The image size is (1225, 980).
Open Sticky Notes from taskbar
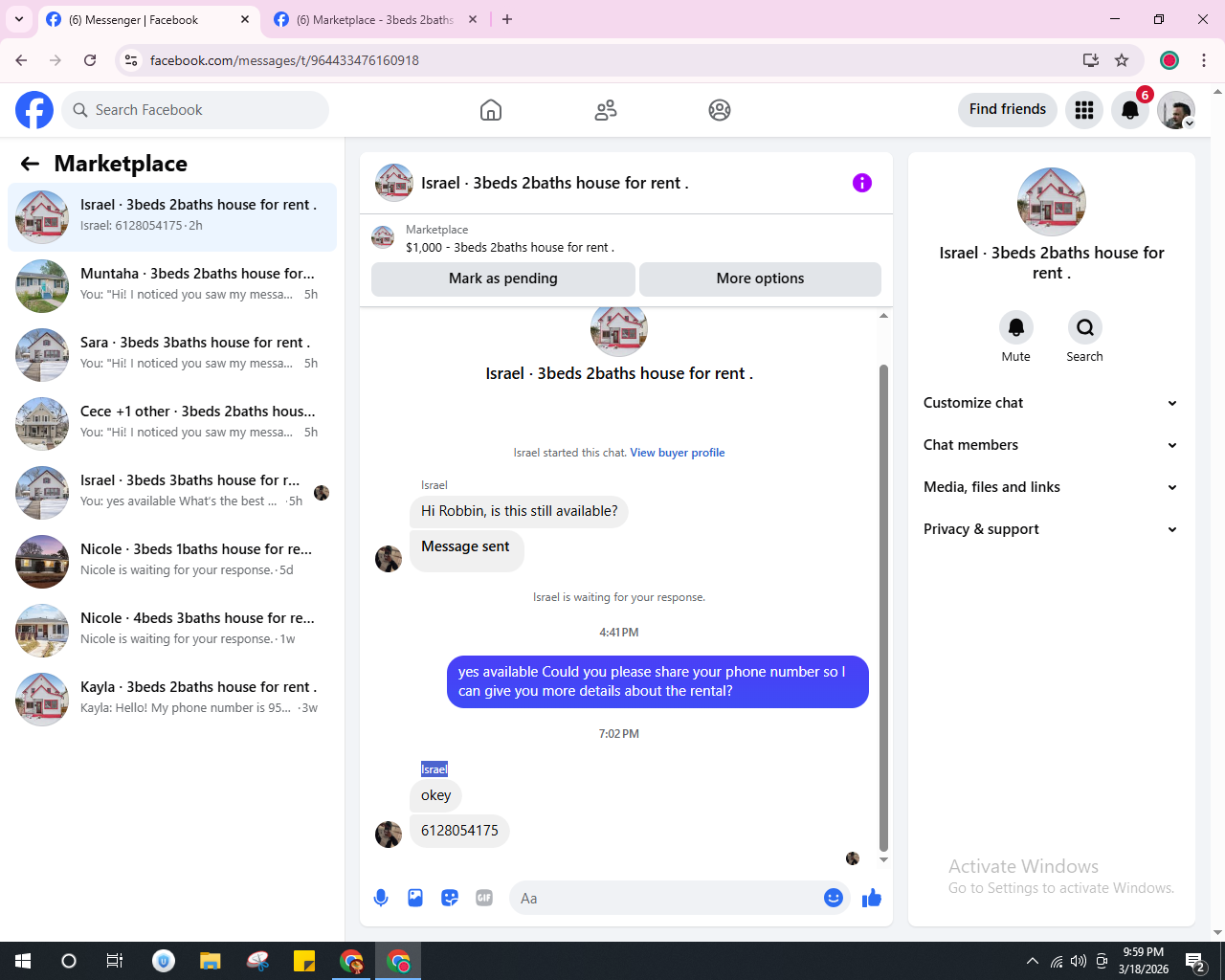(x=304, y=961)
